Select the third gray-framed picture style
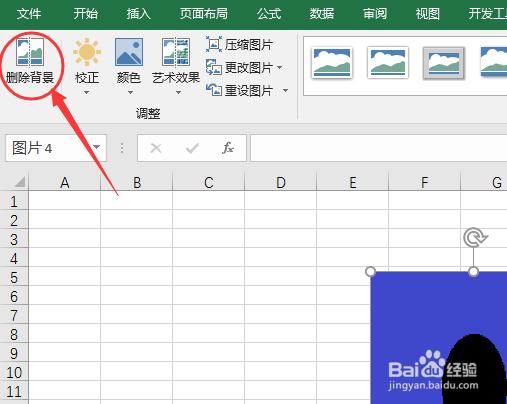 [x=444, y=63]
